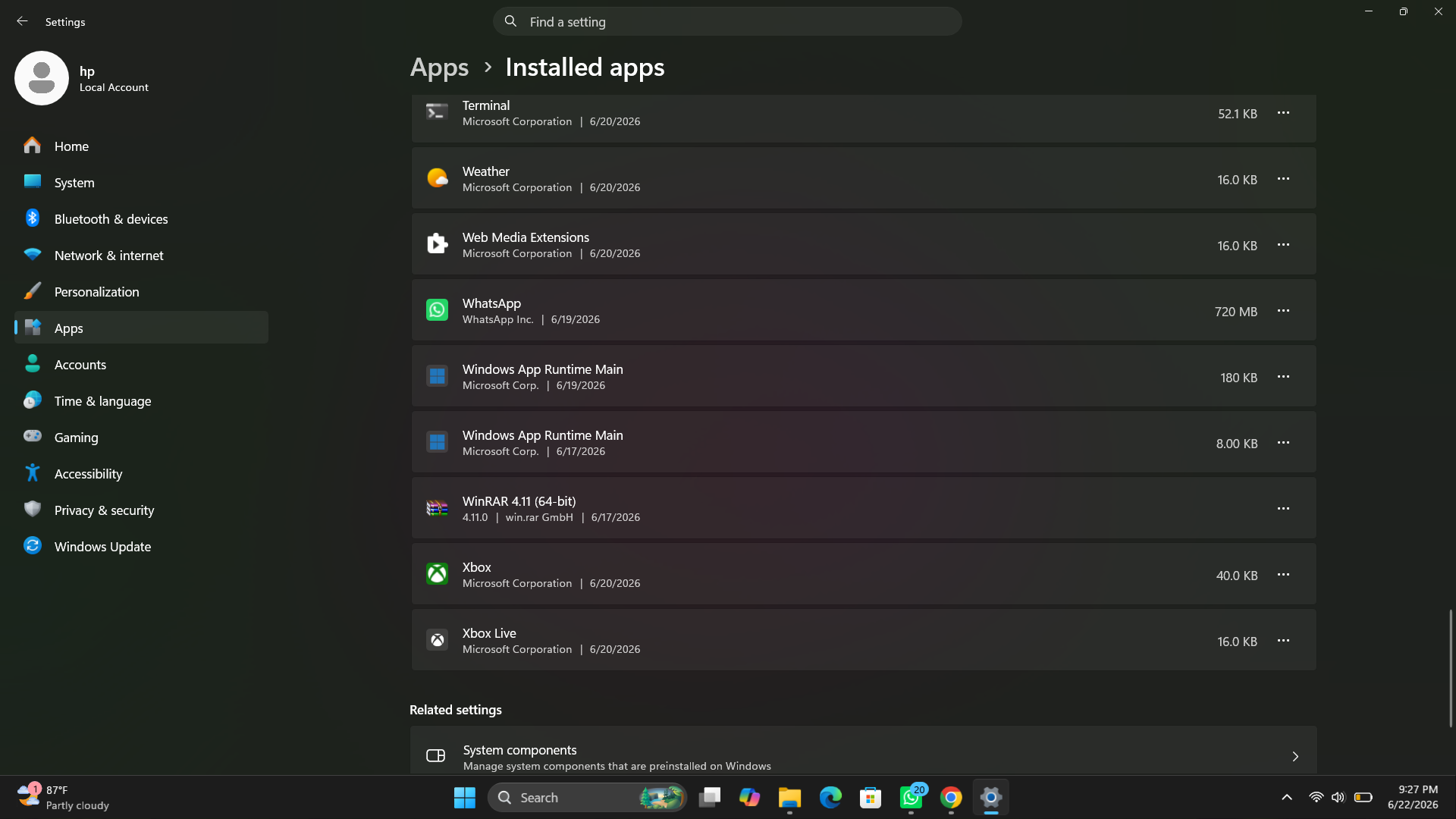Click the hp user profile avatar
The width and height of the screenshot is (1456, 819).
click(x=42, y=78)
